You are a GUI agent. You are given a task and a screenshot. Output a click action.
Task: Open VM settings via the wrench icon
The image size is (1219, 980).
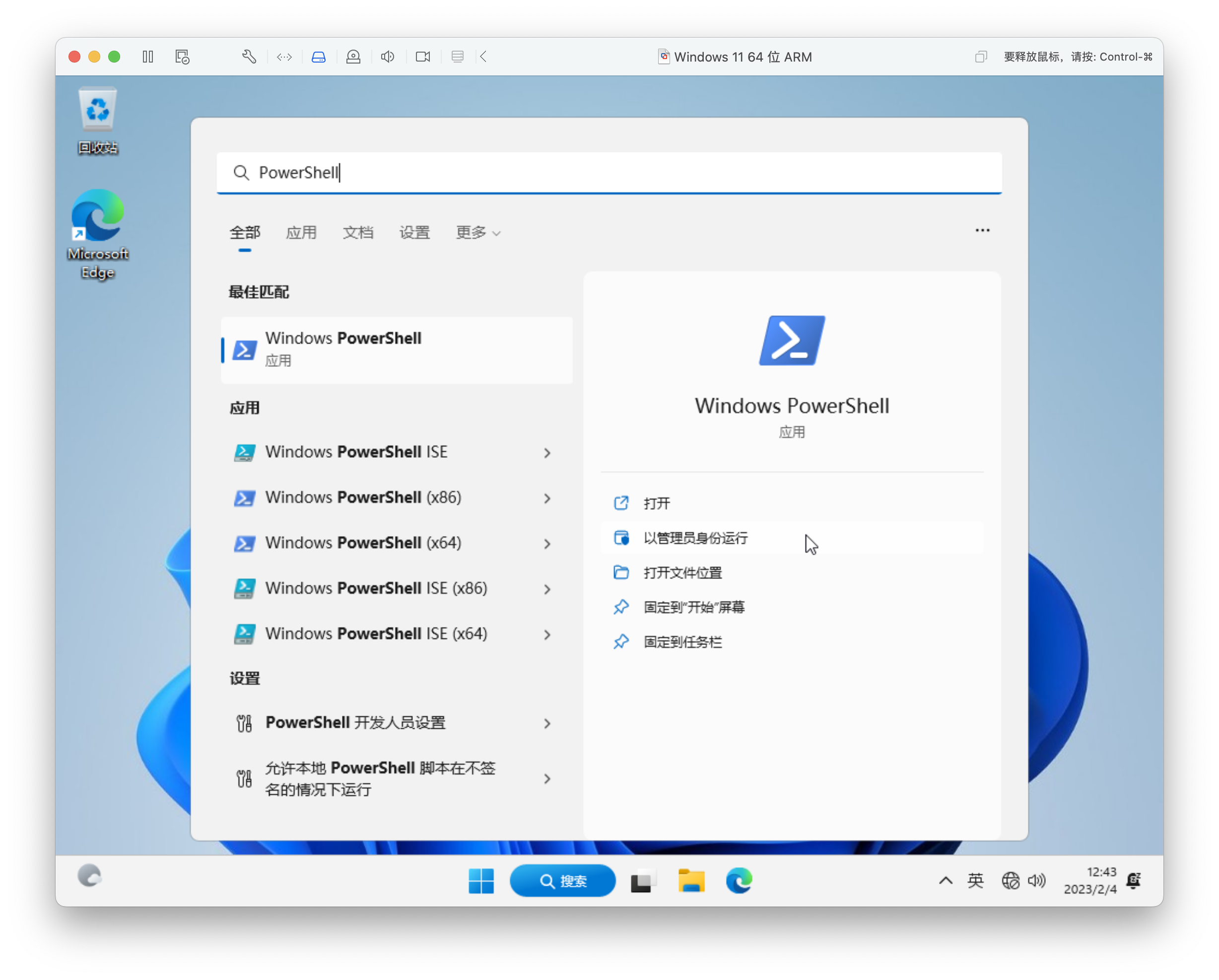pos(249,57)
